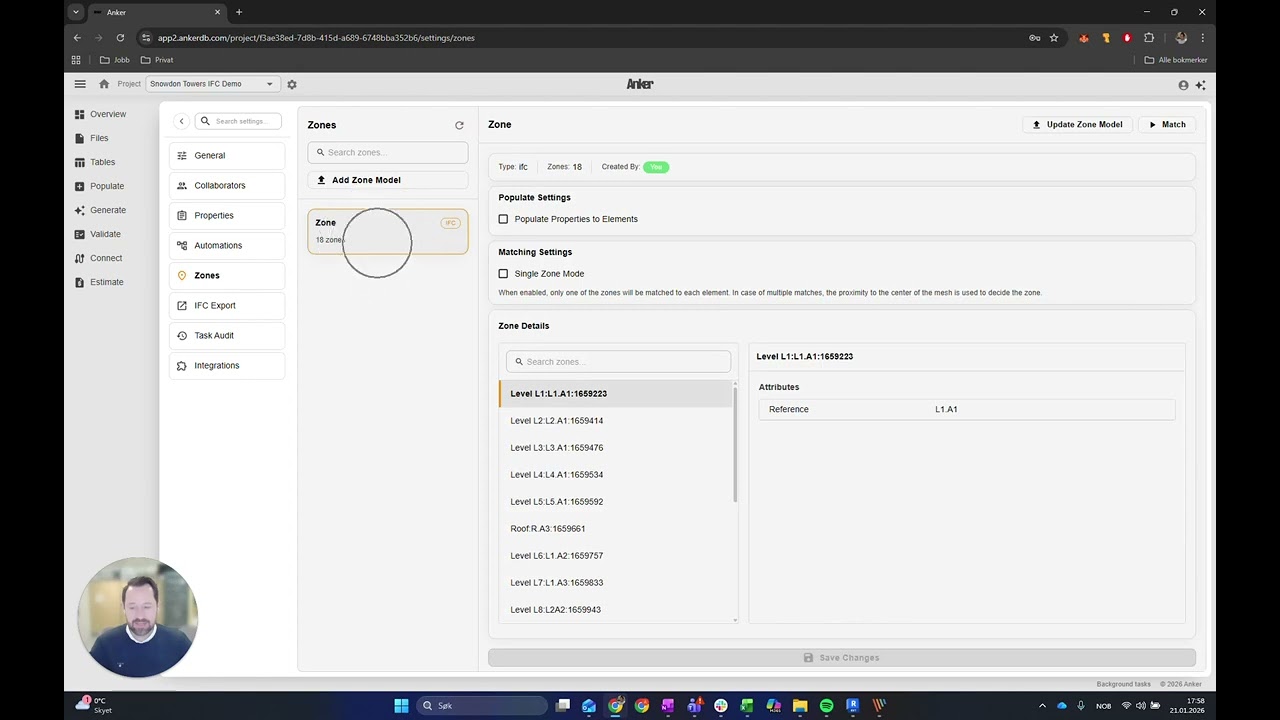Open Chrome tab search dropdown arrow
The height and width of the screenshot is (720, 1280).
(x=76, y=12)
